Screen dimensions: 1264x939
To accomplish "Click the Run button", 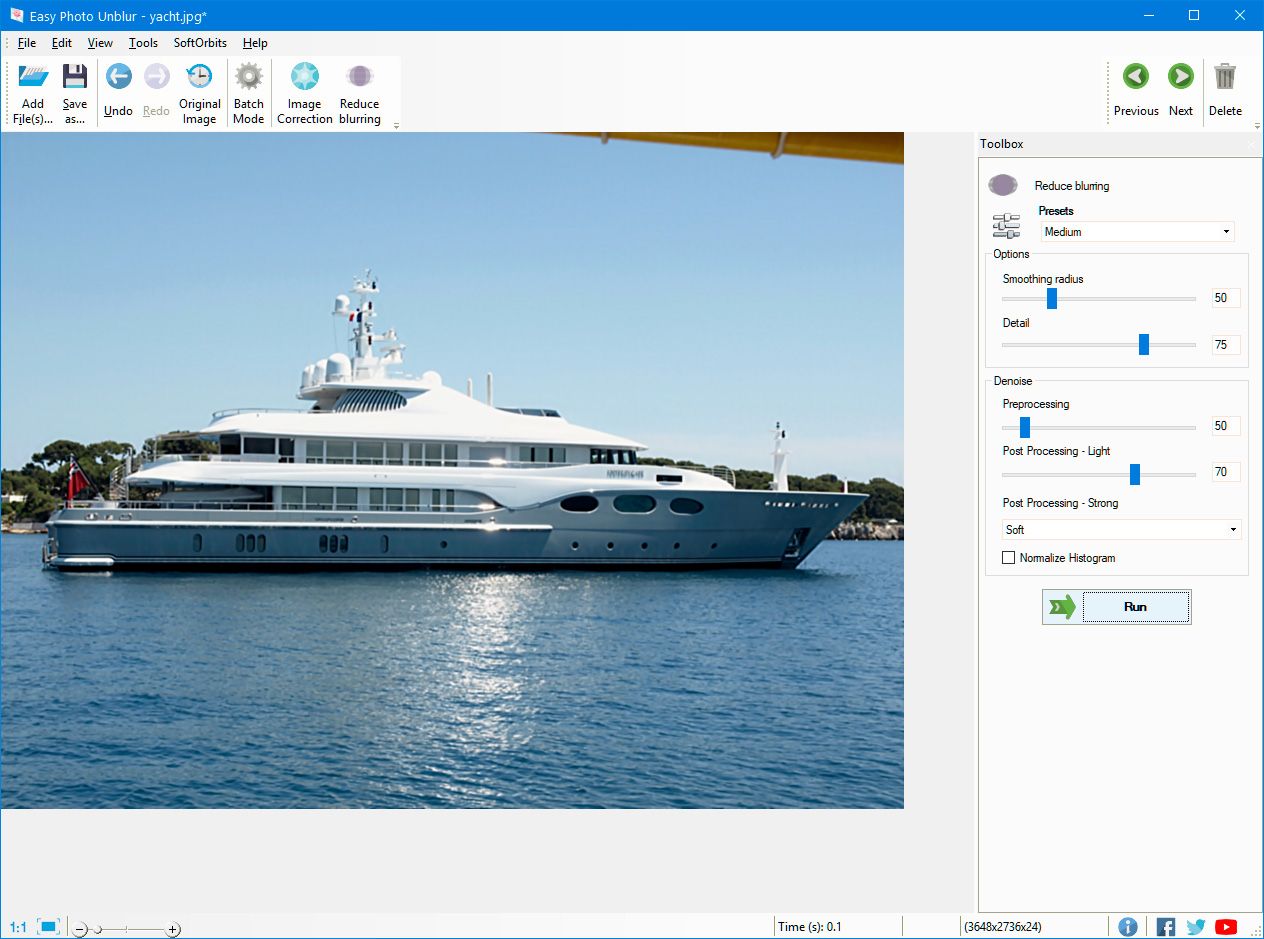I will click(x=1135, y=607).
